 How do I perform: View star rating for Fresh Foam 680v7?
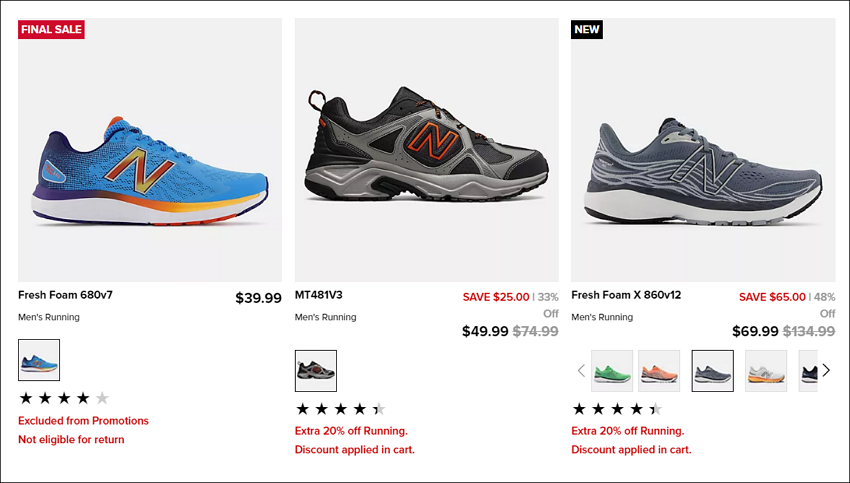pyautogui.click(x=64, y=398)
